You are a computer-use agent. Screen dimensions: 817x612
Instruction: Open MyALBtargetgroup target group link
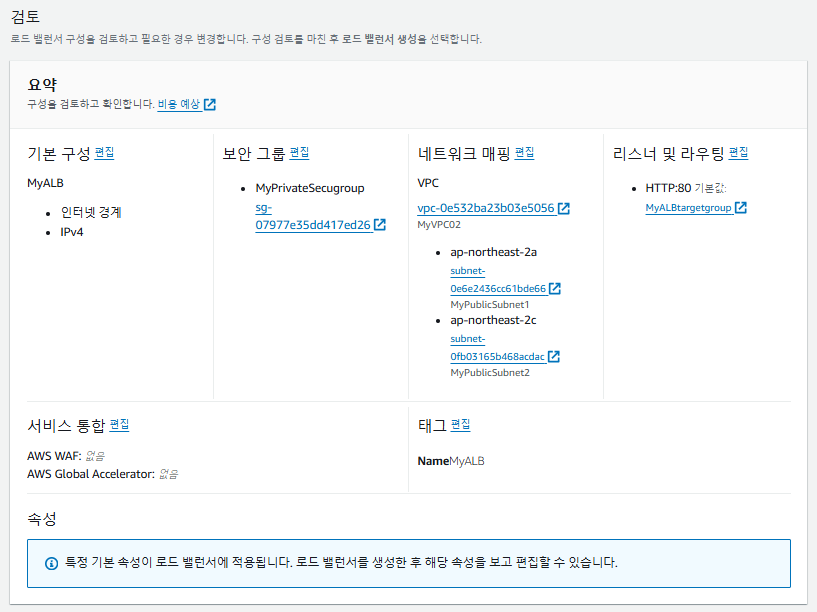pos(688,208)
